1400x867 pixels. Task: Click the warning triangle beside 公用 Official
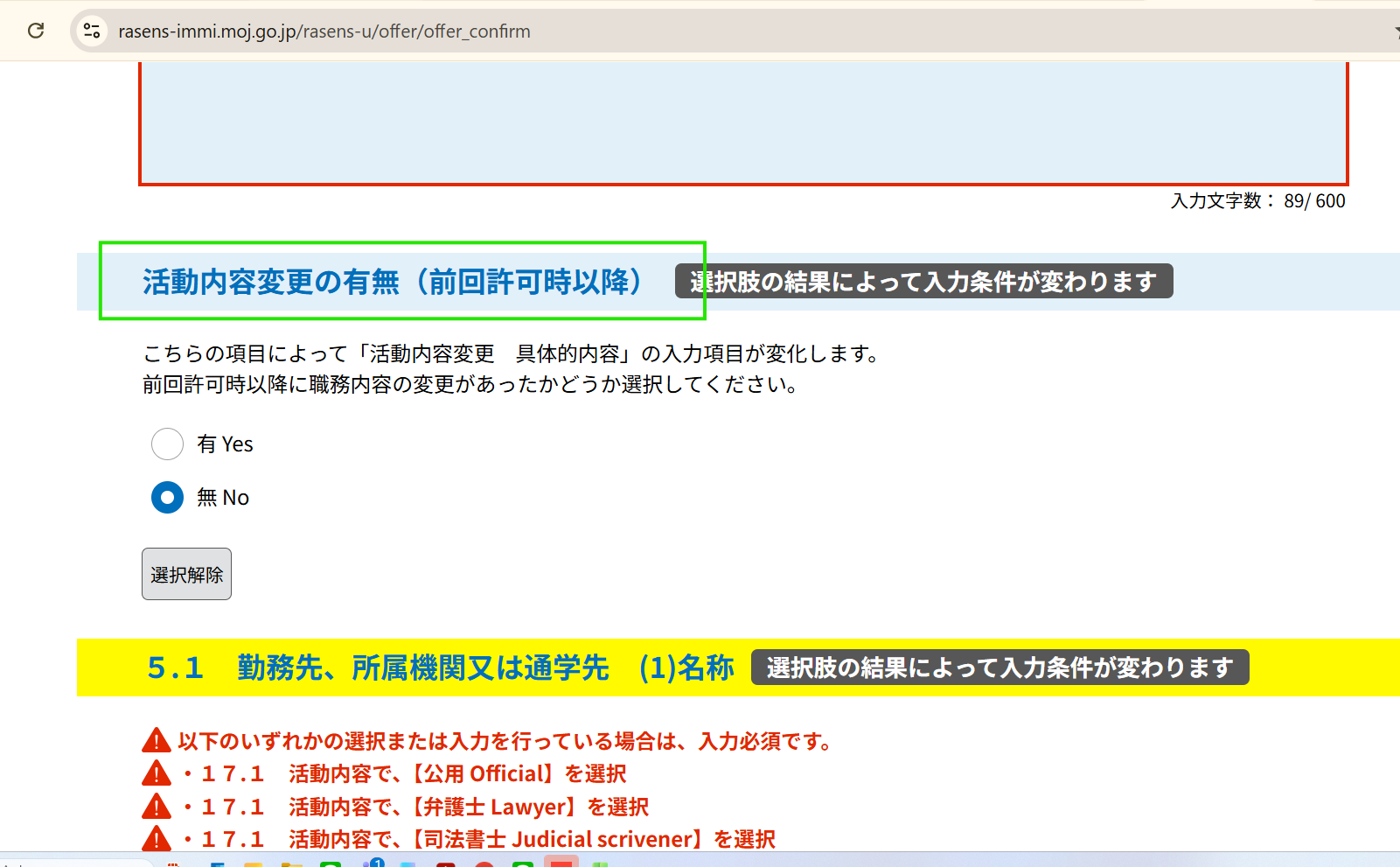(156, 773)
